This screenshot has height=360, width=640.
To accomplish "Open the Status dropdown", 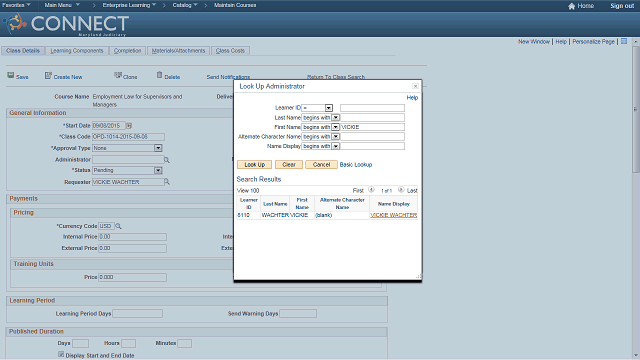I will pos(158,170).
